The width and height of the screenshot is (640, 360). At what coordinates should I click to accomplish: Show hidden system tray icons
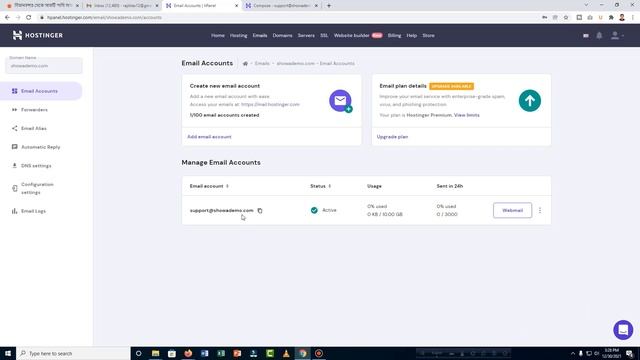coord(573,353)
